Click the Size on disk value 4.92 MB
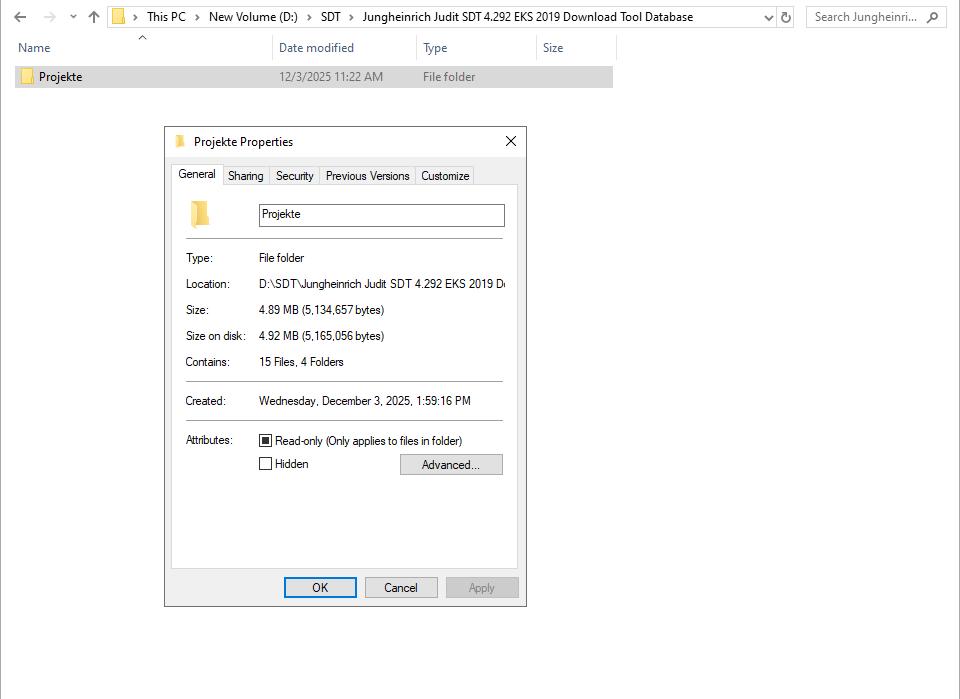The height and width of the screenshot is (699, 960). [321, 336]
